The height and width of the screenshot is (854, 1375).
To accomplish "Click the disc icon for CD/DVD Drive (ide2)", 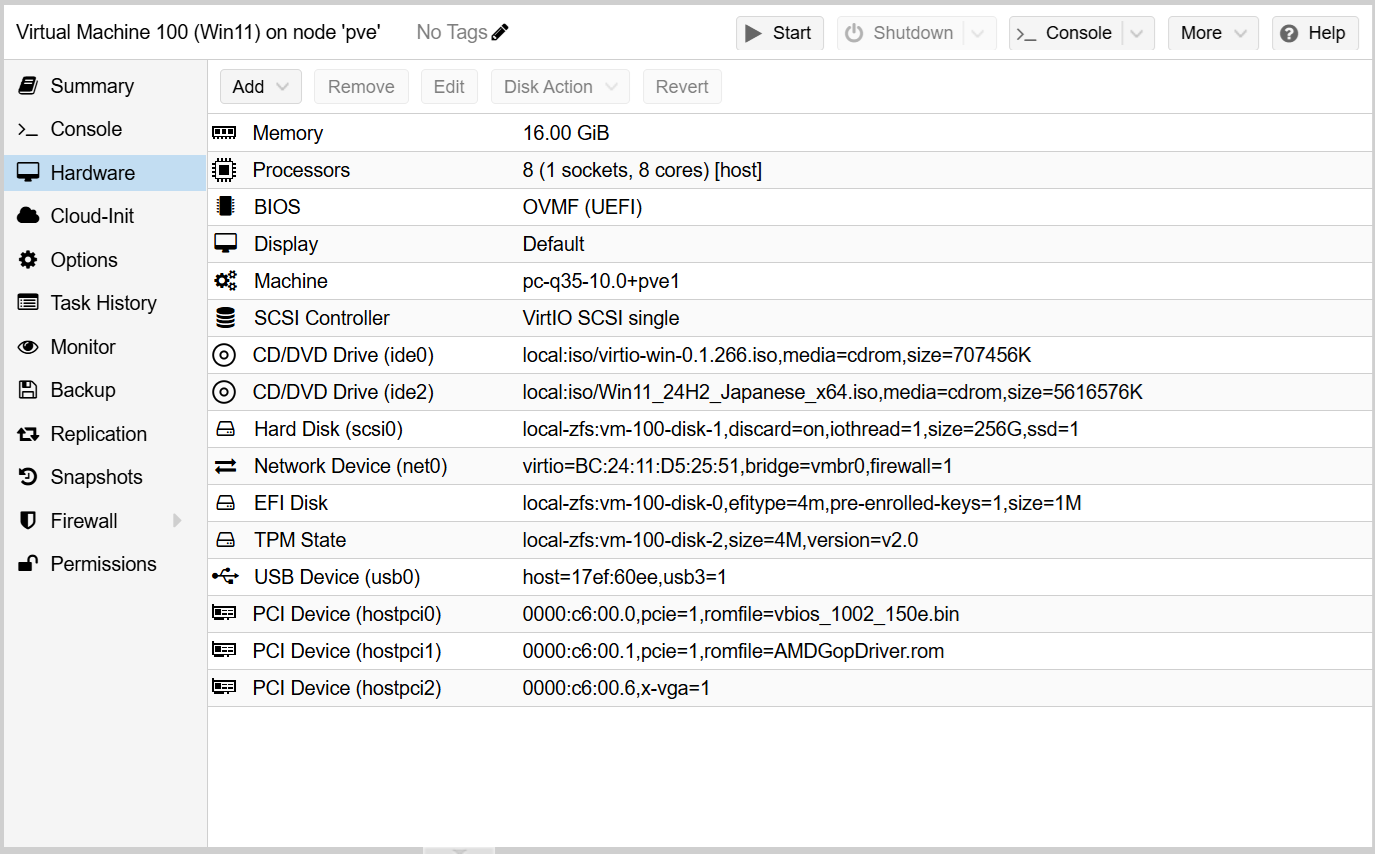I will [225, 392].
